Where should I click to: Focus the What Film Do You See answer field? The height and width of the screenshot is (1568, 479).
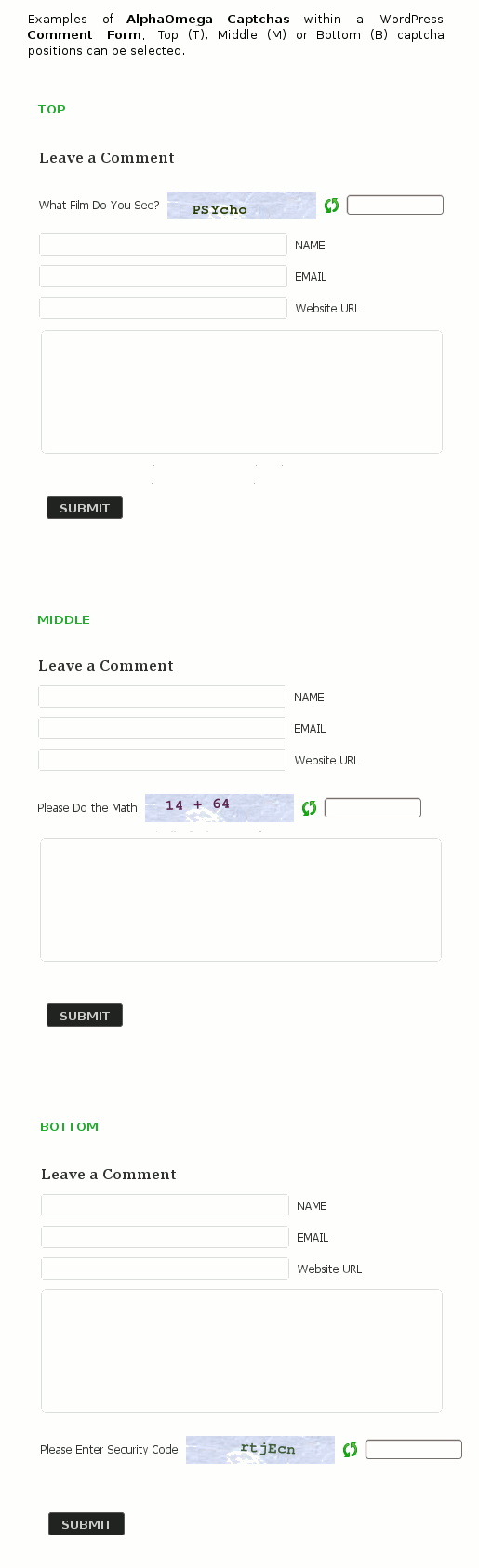point(395,205)
